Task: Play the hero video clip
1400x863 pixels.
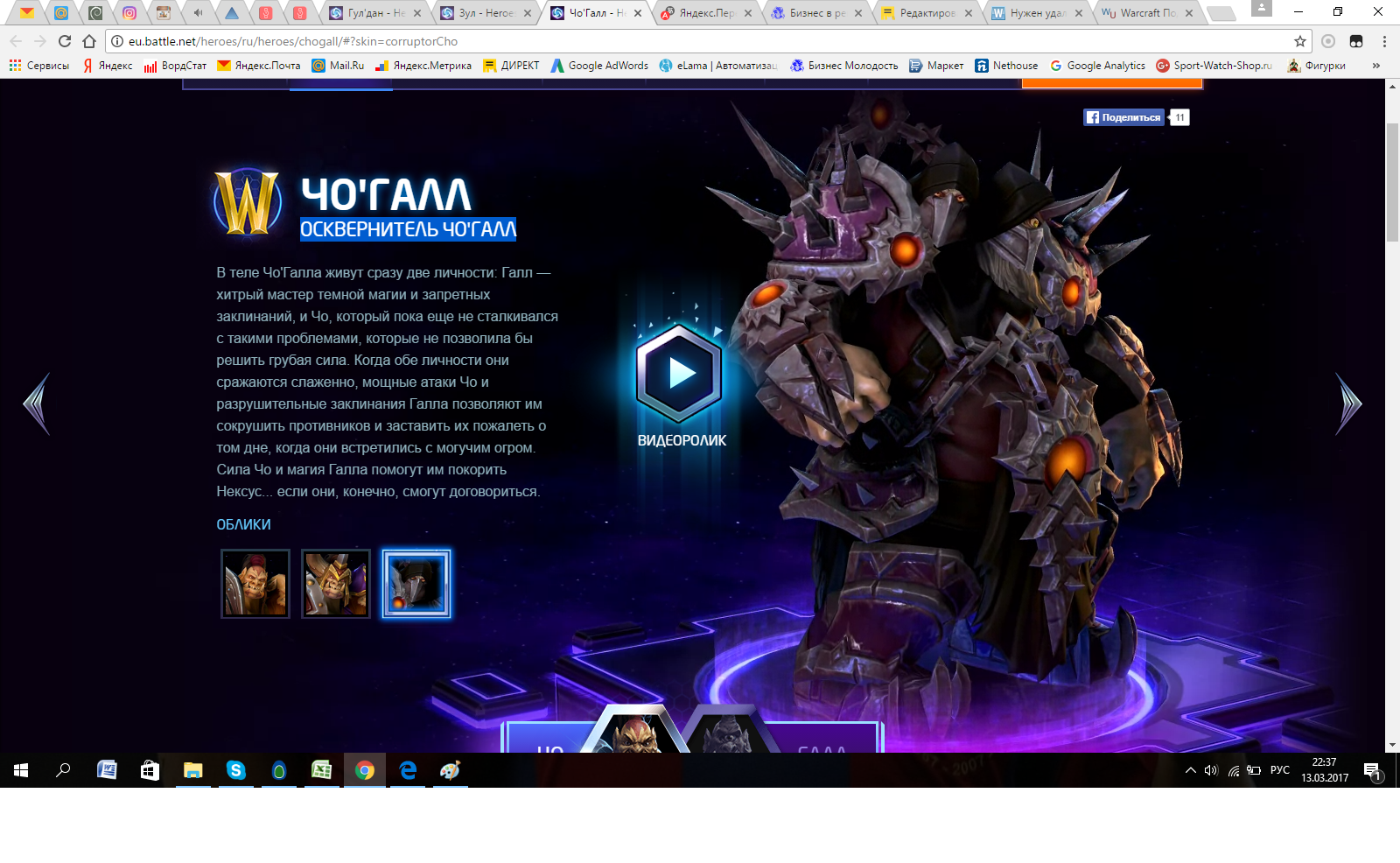Action: click(x=679, y=373)
